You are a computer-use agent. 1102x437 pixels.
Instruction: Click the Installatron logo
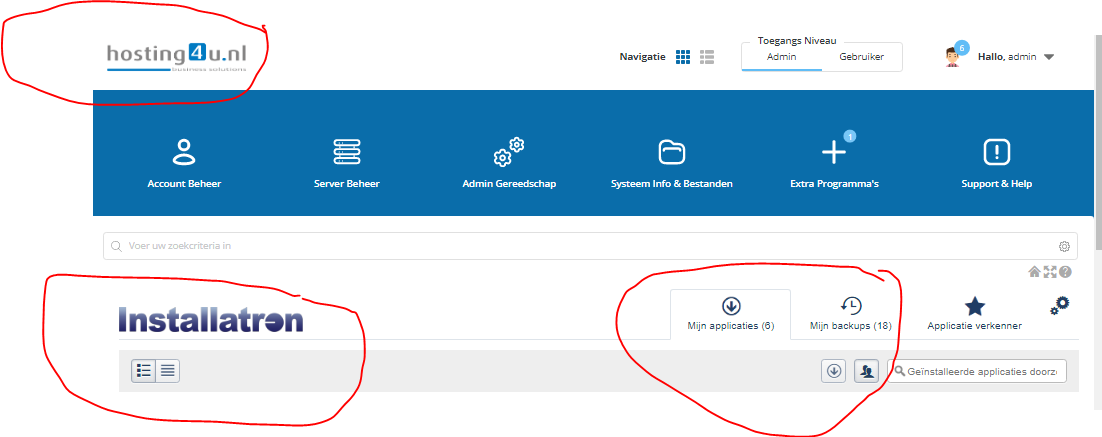click(211, 320)
